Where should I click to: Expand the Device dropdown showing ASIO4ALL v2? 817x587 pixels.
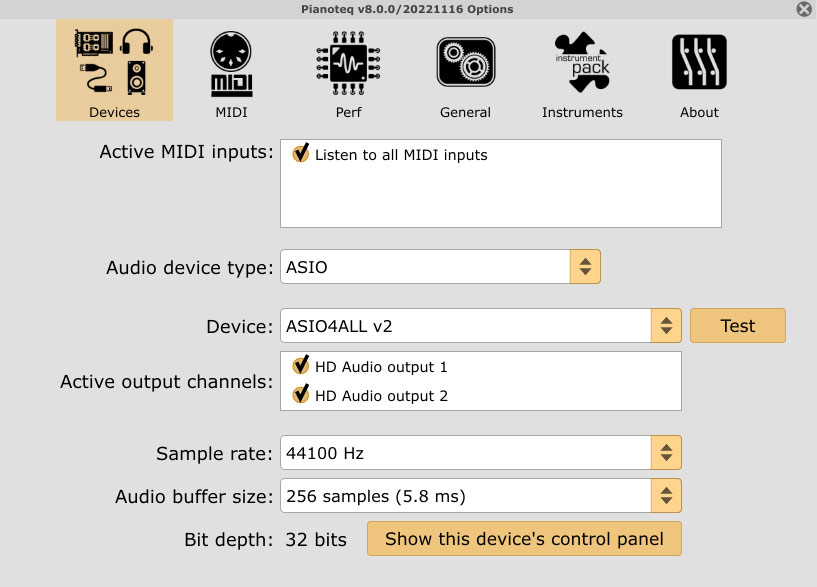click(481, 326)
